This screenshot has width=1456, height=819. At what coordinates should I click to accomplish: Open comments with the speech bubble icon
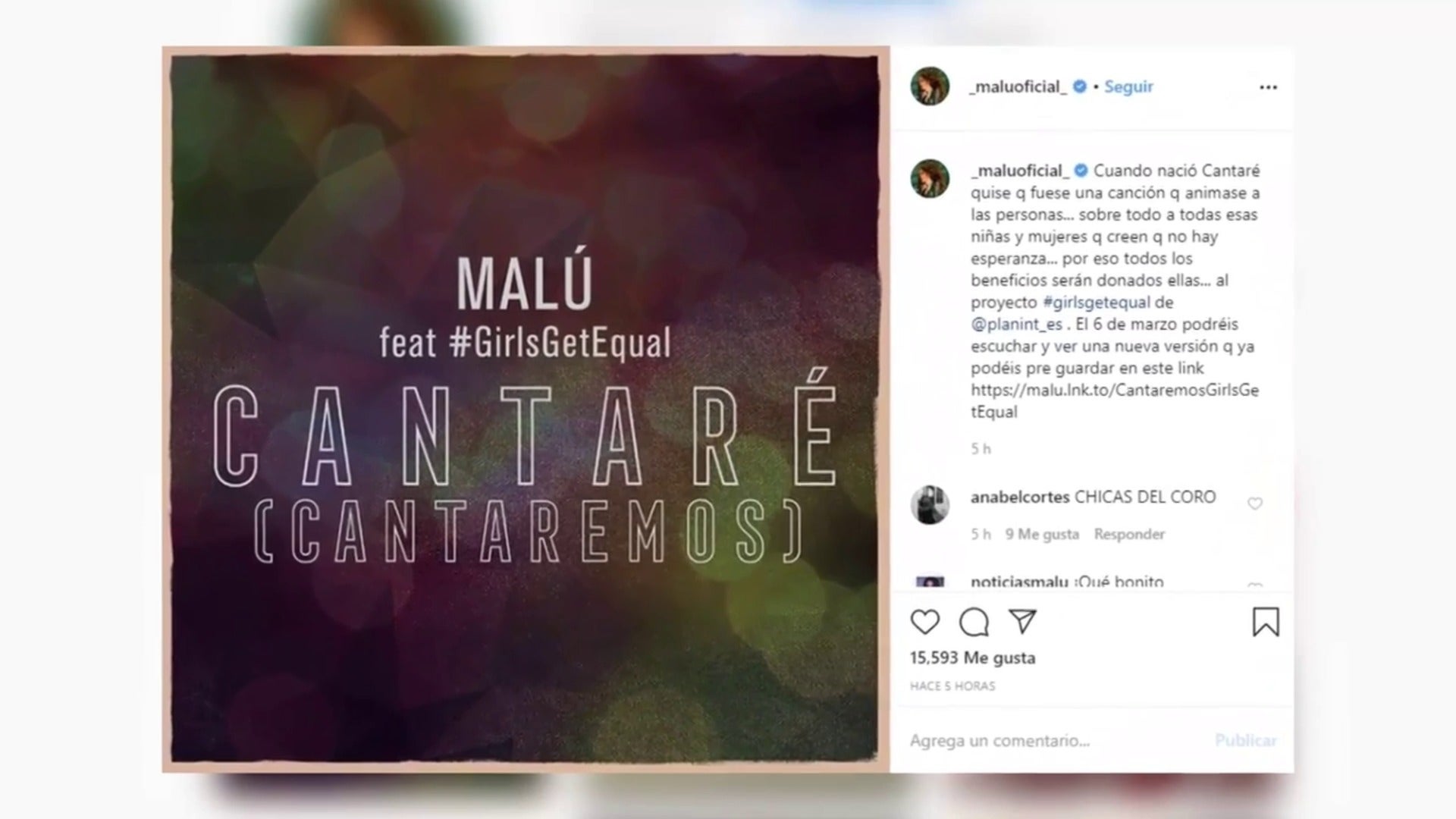pyautogui.click(x=974, y=623)
